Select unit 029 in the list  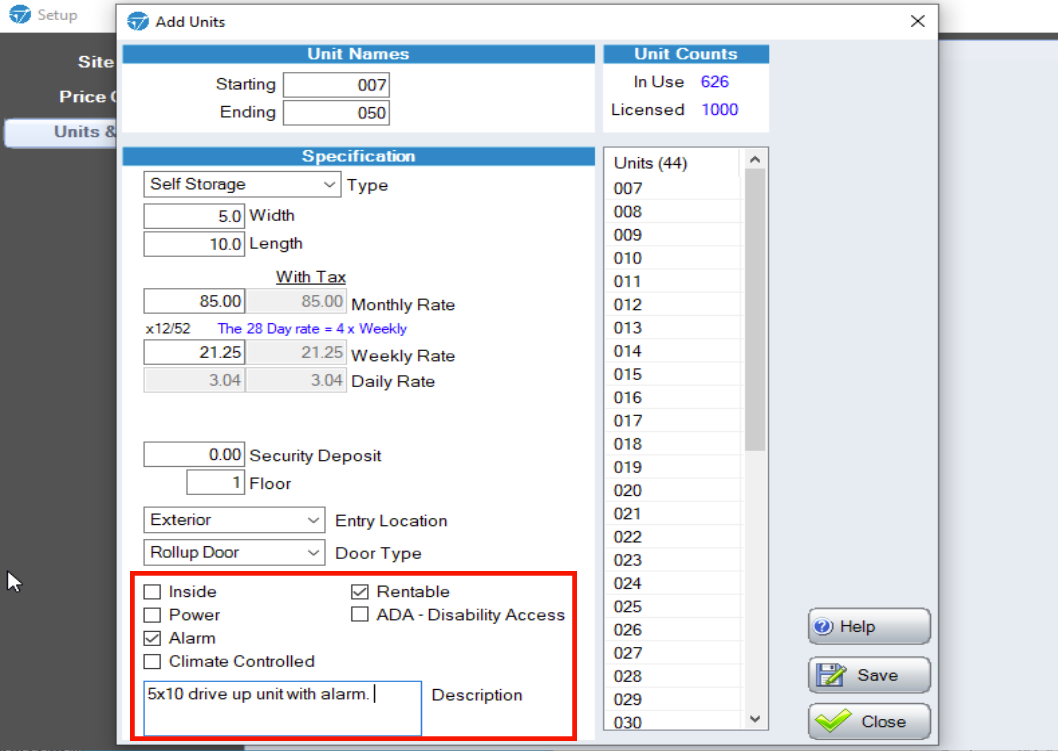pos(674,700)
